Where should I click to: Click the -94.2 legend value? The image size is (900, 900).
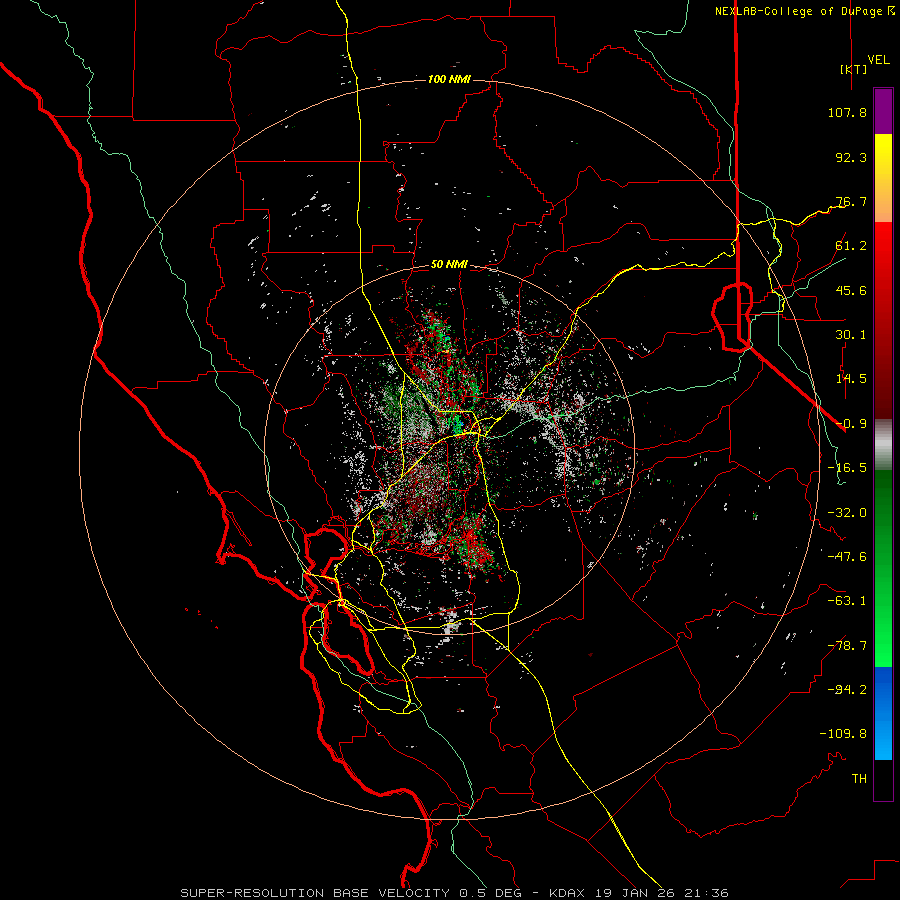point(847,690)
